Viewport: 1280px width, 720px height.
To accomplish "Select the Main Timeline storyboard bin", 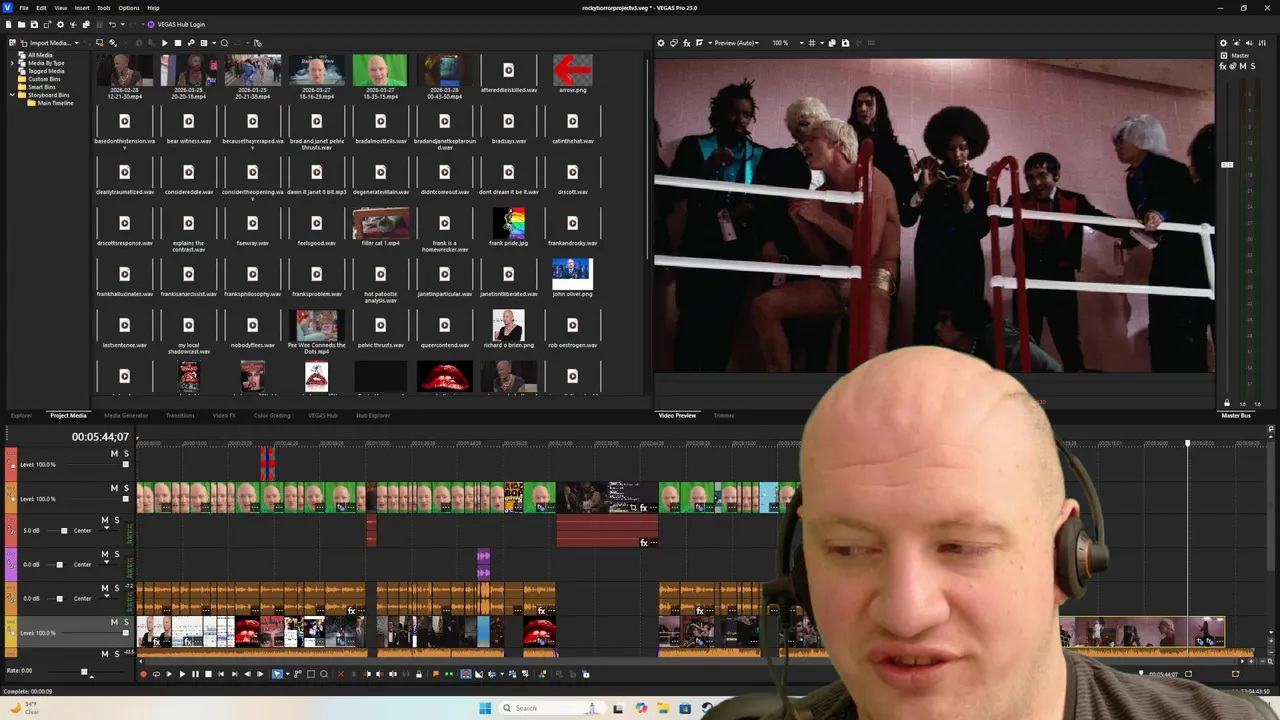I will click(x=55, y=103).
